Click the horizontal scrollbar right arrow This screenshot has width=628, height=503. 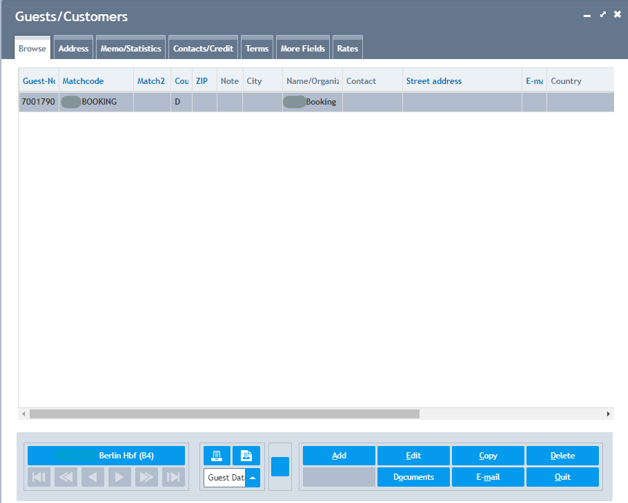pyautogui.click(x=608, y=413)
